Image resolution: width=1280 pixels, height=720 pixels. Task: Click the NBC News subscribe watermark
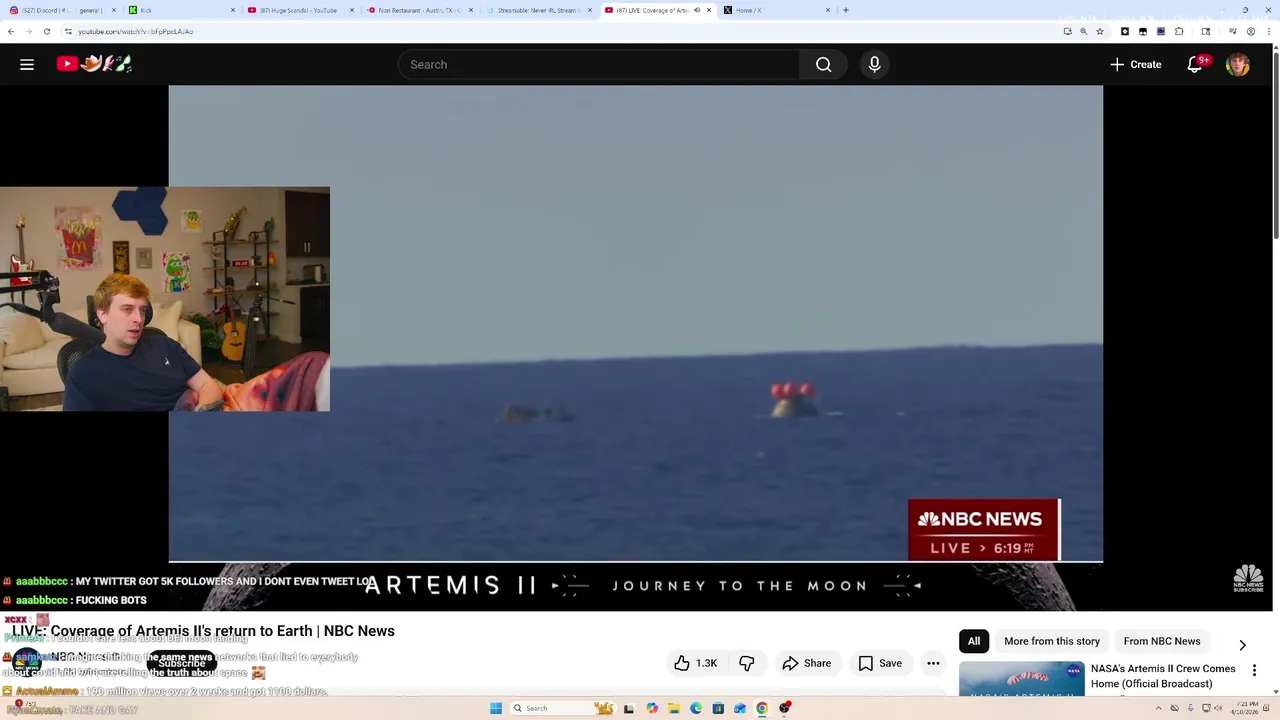[1248, 578]
